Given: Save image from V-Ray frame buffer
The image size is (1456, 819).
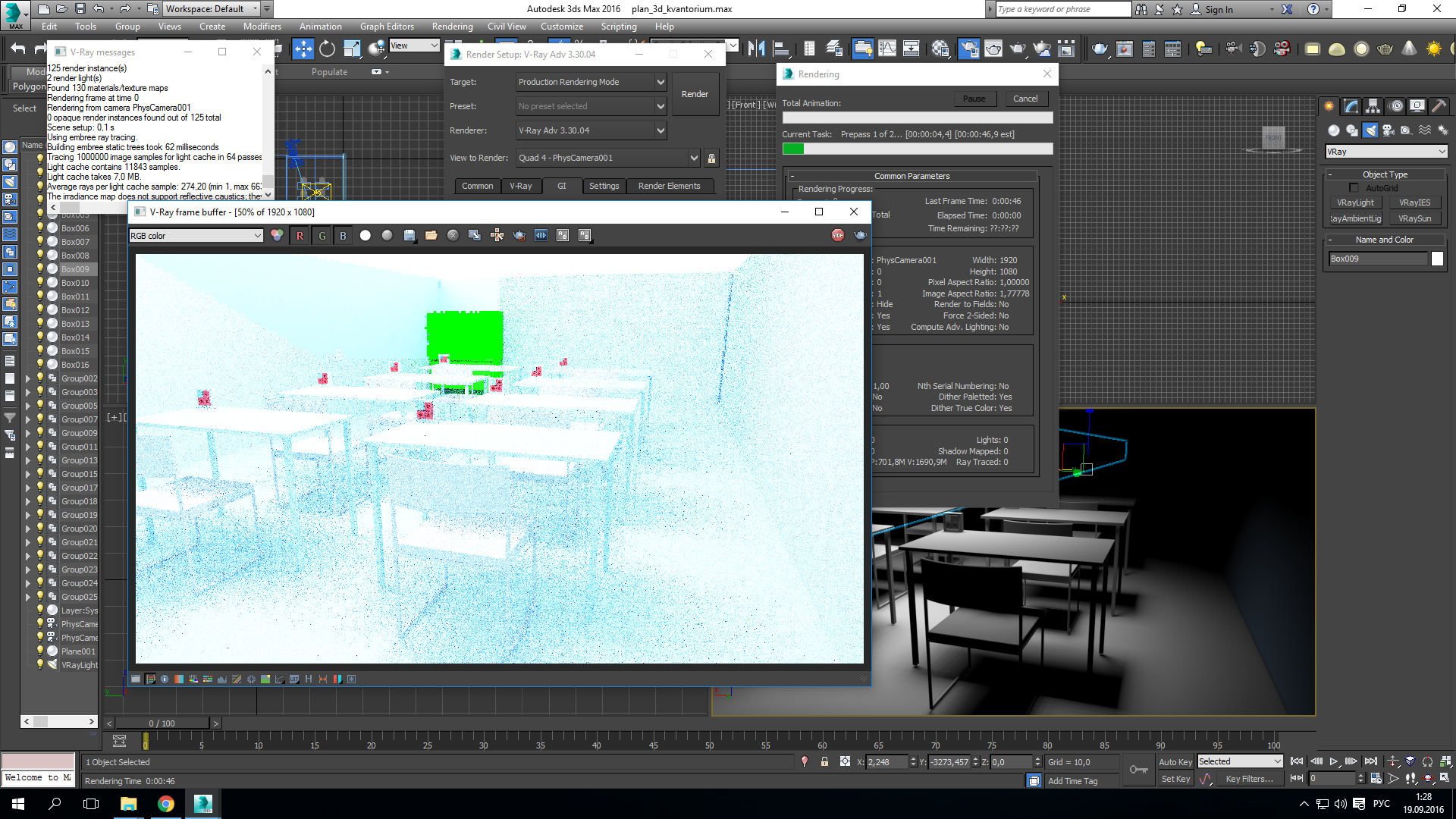Looking at the screenshot, I should 409,236.
